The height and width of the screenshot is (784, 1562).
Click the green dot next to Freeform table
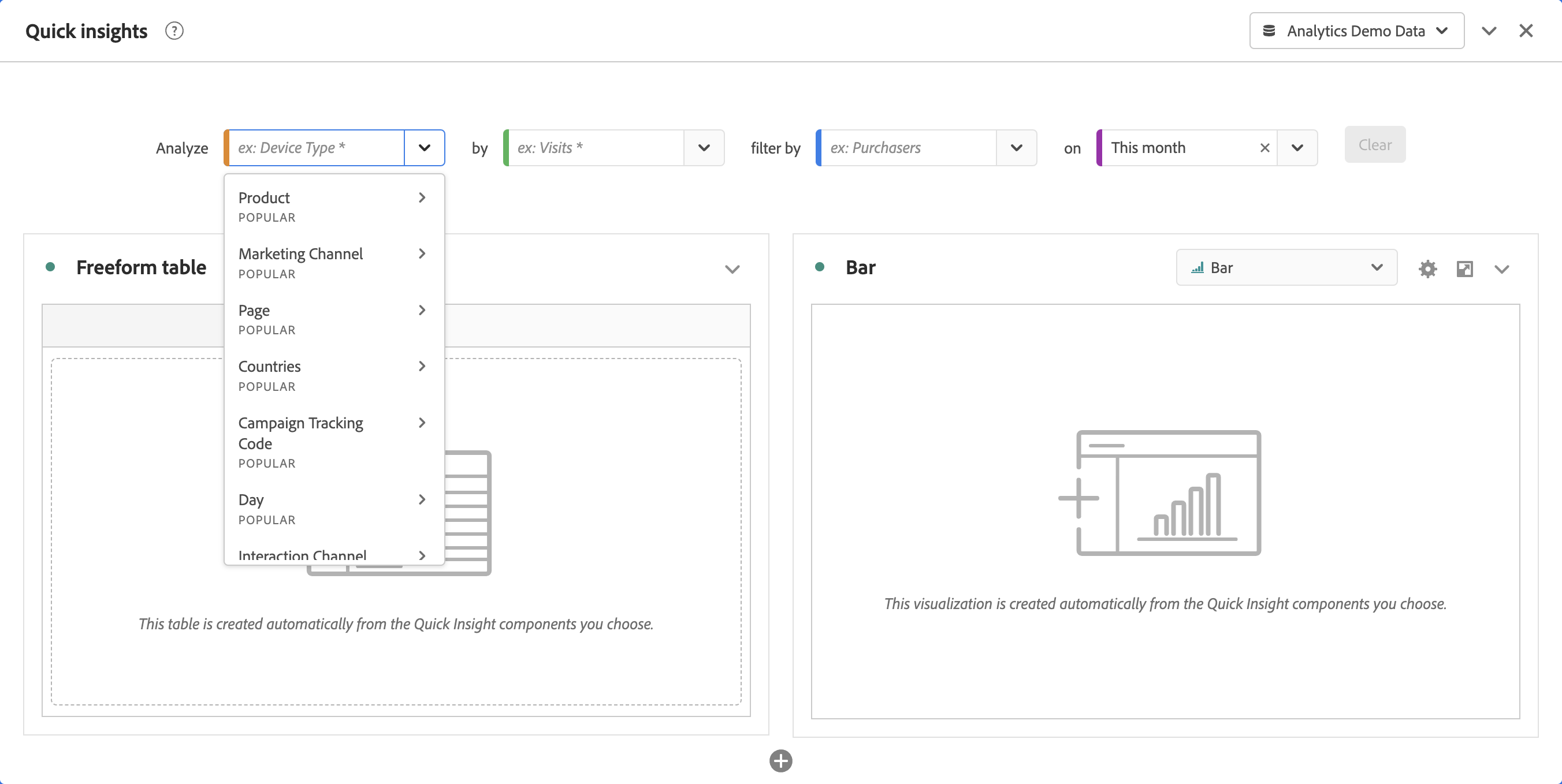(50, 267)
